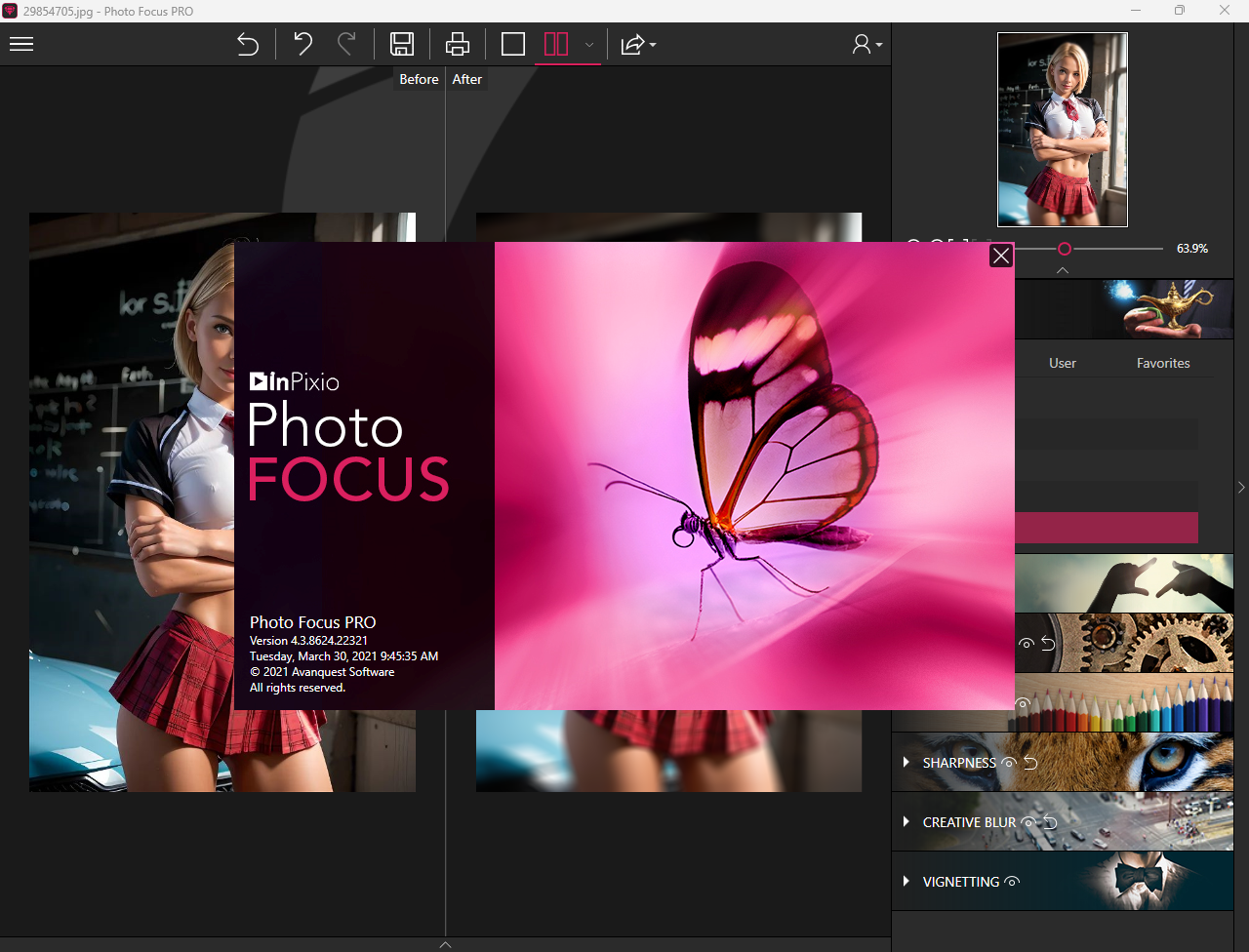Toggle the eye icon on the pencils banner
Screen dimensions: 1249x952
(x=1023, y=702)
